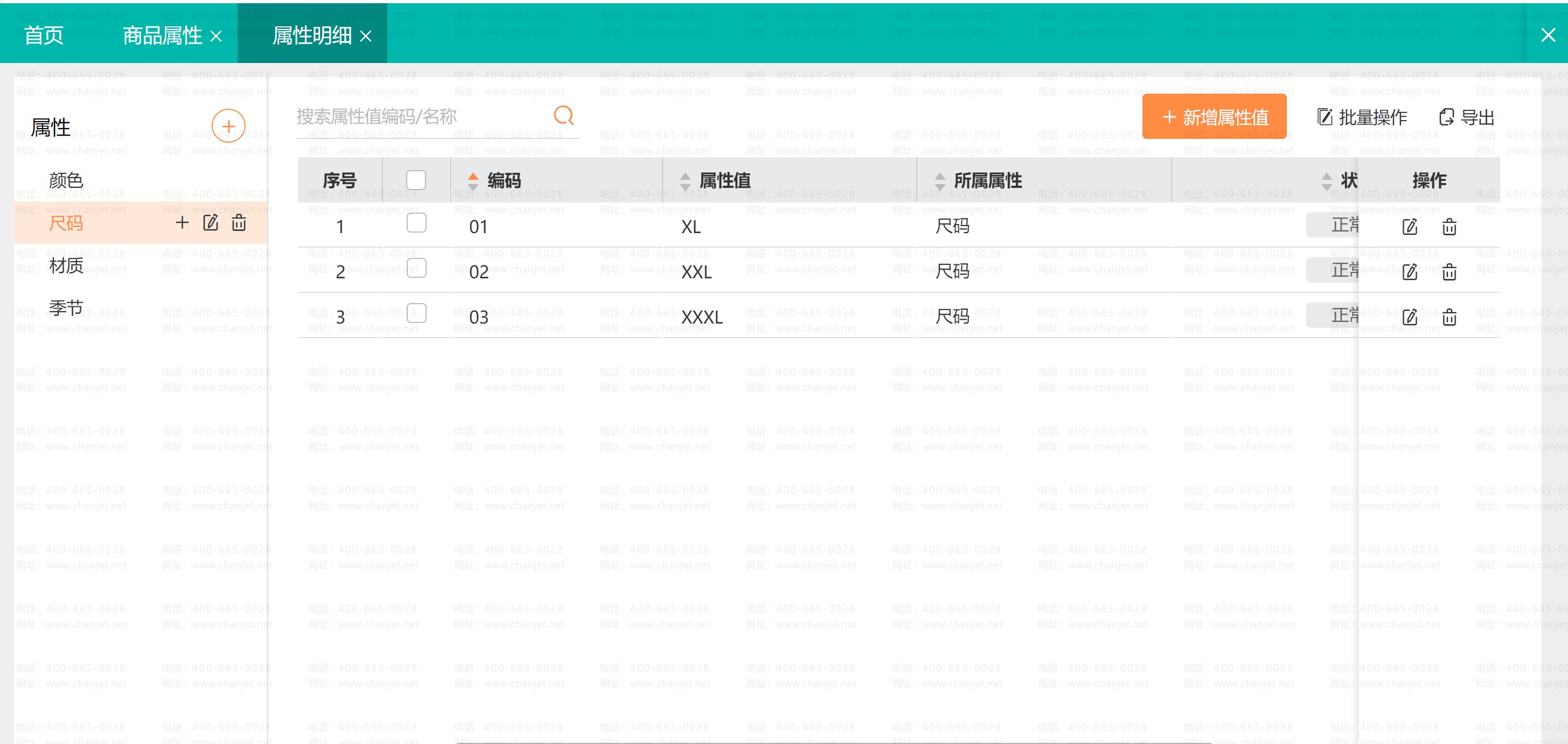Sort by 属性值 column arrows
1568x744 pixels.
pyautogui.click(x=685, y=181)
